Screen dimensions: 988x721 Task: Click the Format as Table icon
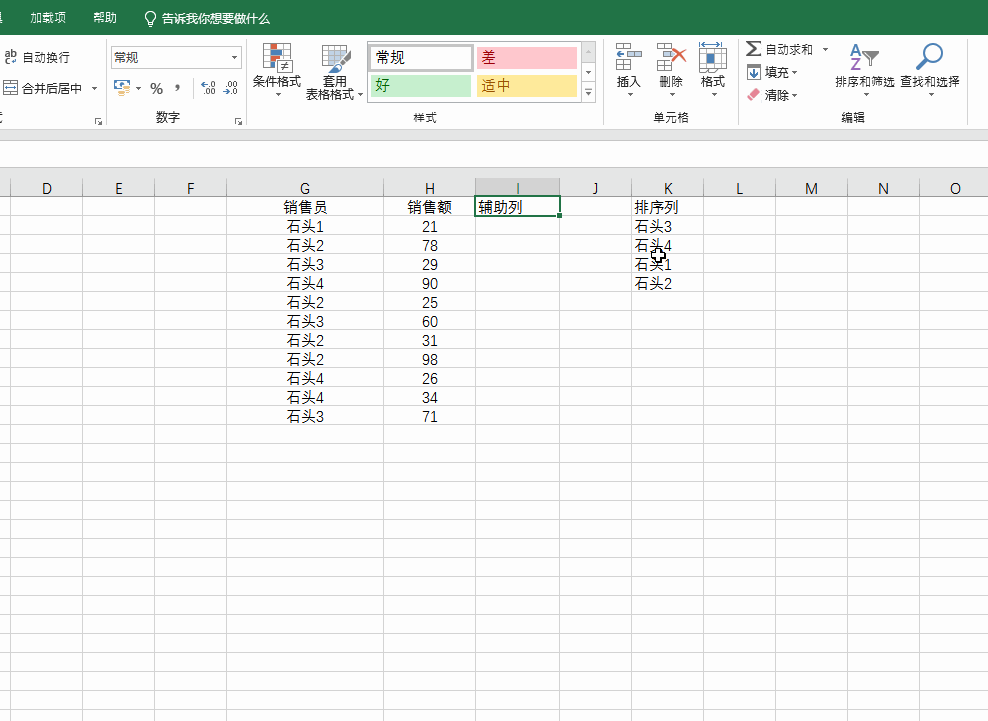pos(335,59)
